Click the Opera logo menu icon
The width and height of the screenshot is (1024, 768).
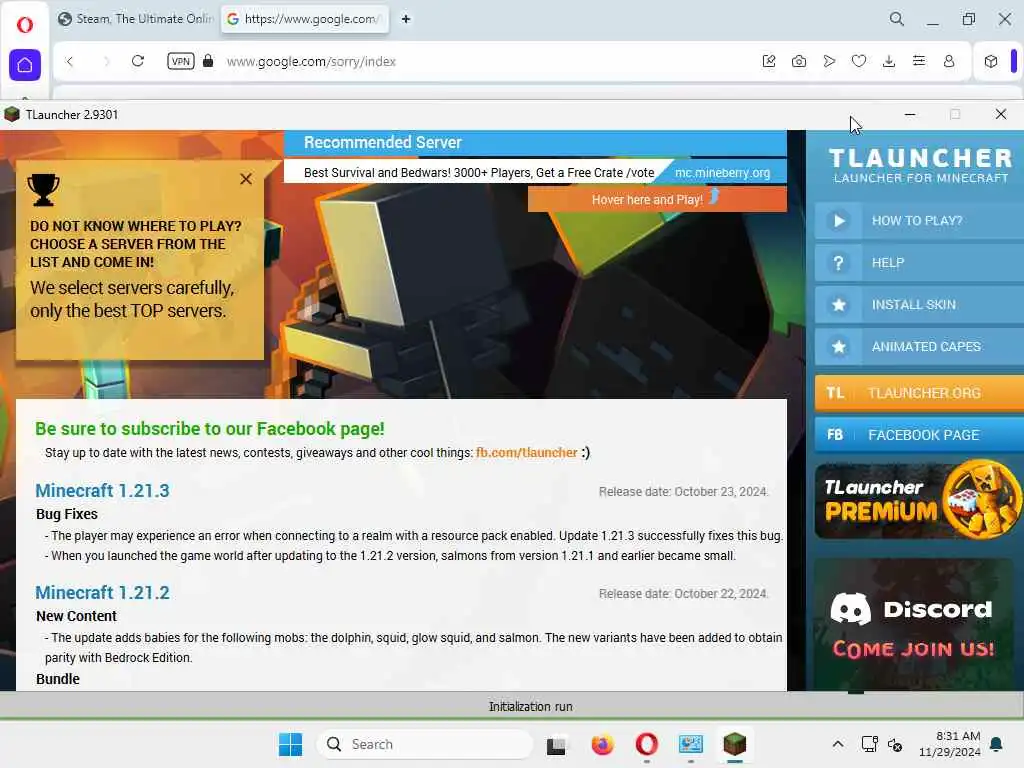click(x=25, y=25)
